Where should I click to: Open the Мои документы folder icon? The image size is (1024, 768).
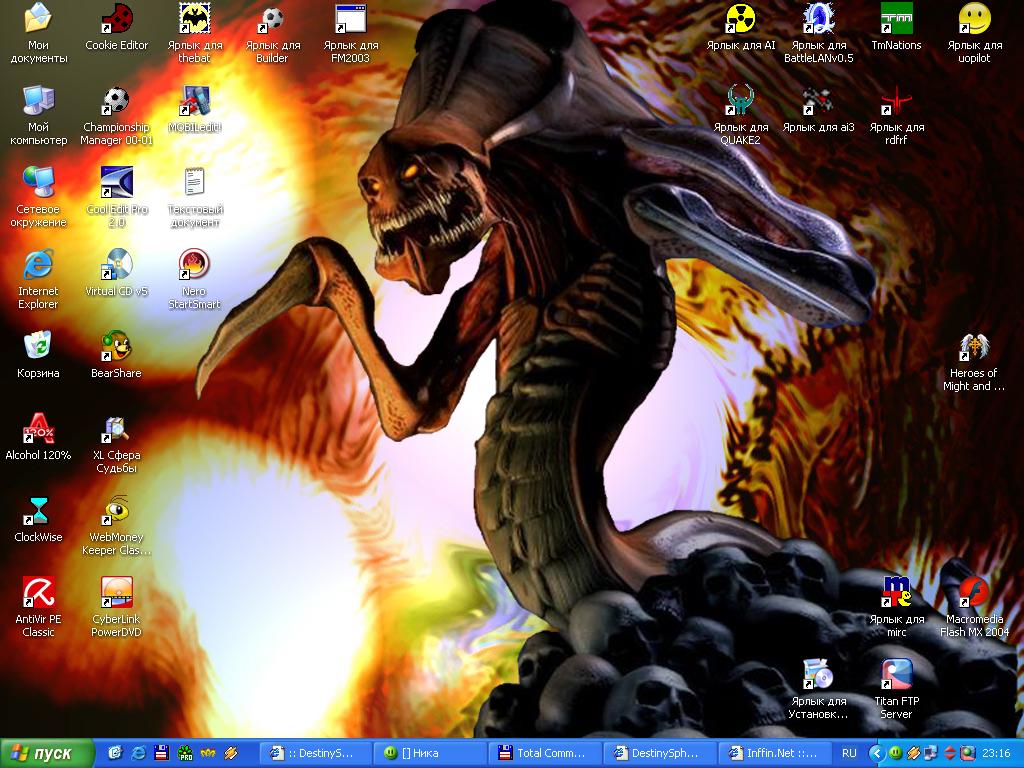click(x=38, y=33)
